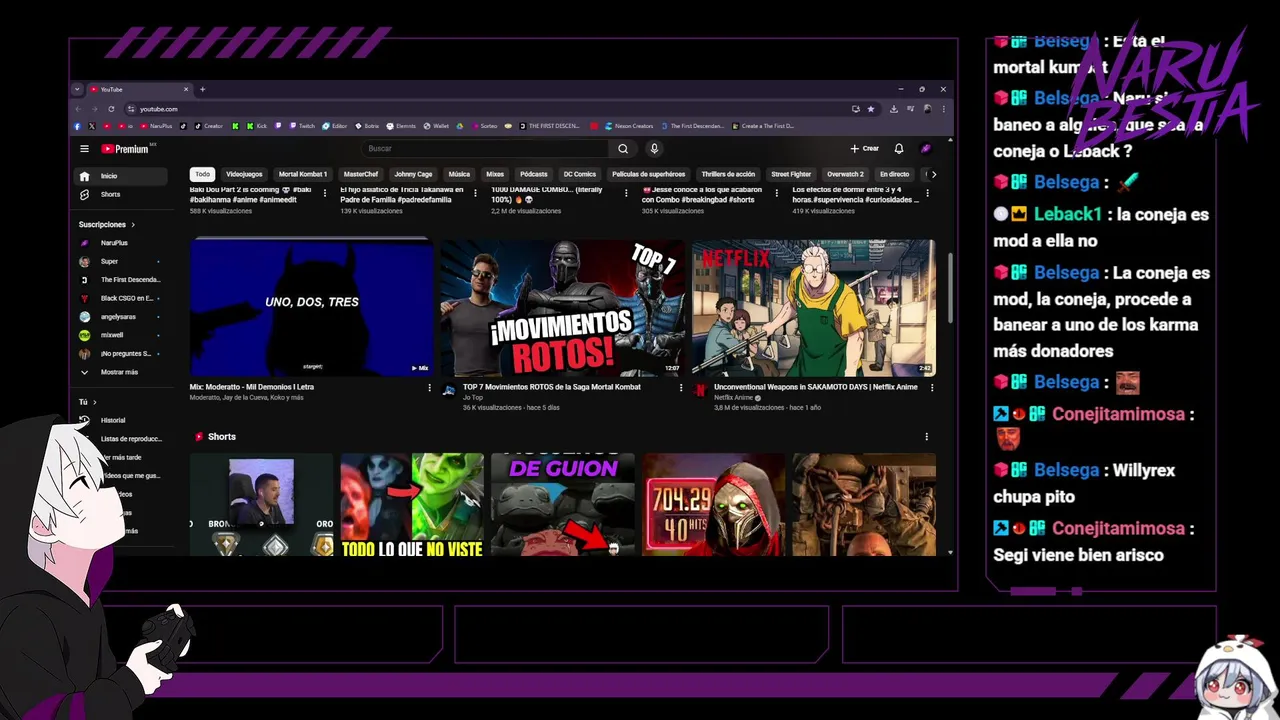1280x720 pixels.
Task: Click the YouTube page vertical scrollbar
Action: [950, 288]
